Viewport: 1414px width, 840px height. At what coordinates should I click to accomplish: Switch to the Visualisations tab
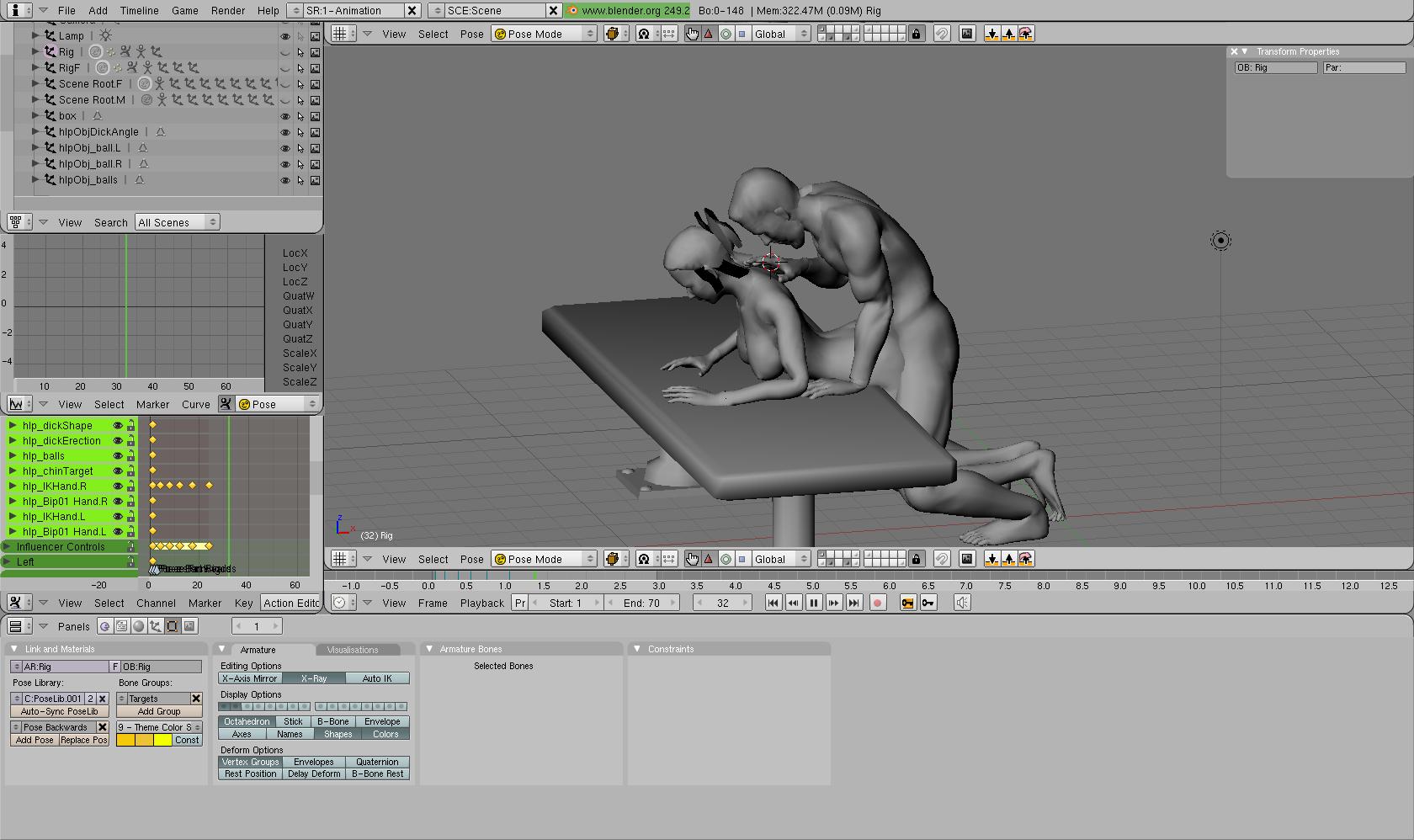pyautogui.click(x=352, y=650)
